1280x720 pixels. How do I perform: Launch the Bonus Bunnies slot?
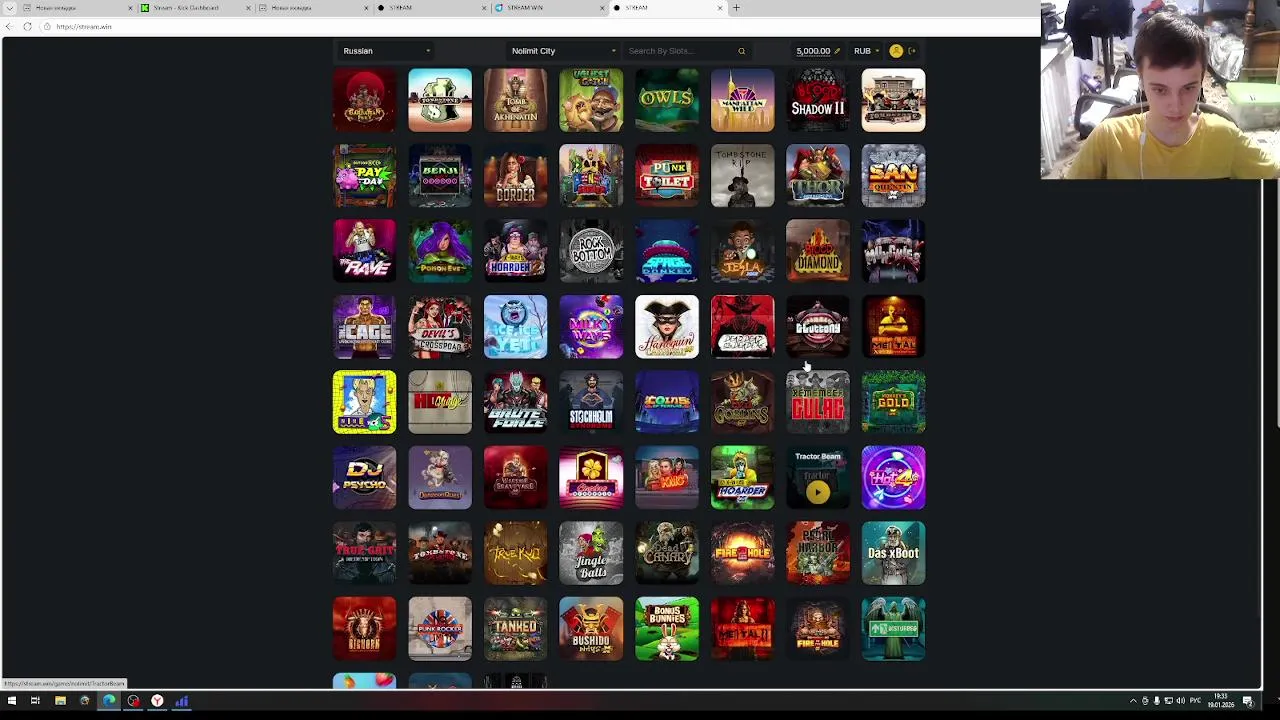click(667, 629)
